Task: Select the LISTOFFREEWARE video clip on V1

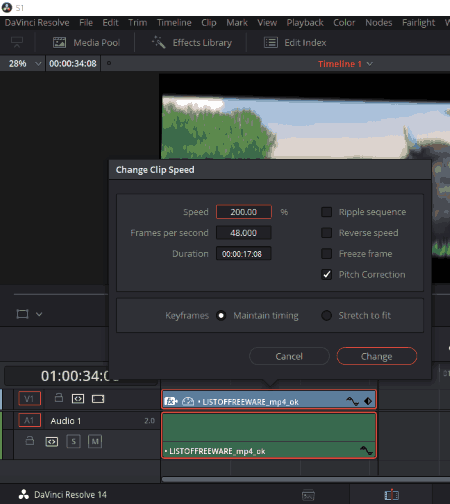Action: 269,399
